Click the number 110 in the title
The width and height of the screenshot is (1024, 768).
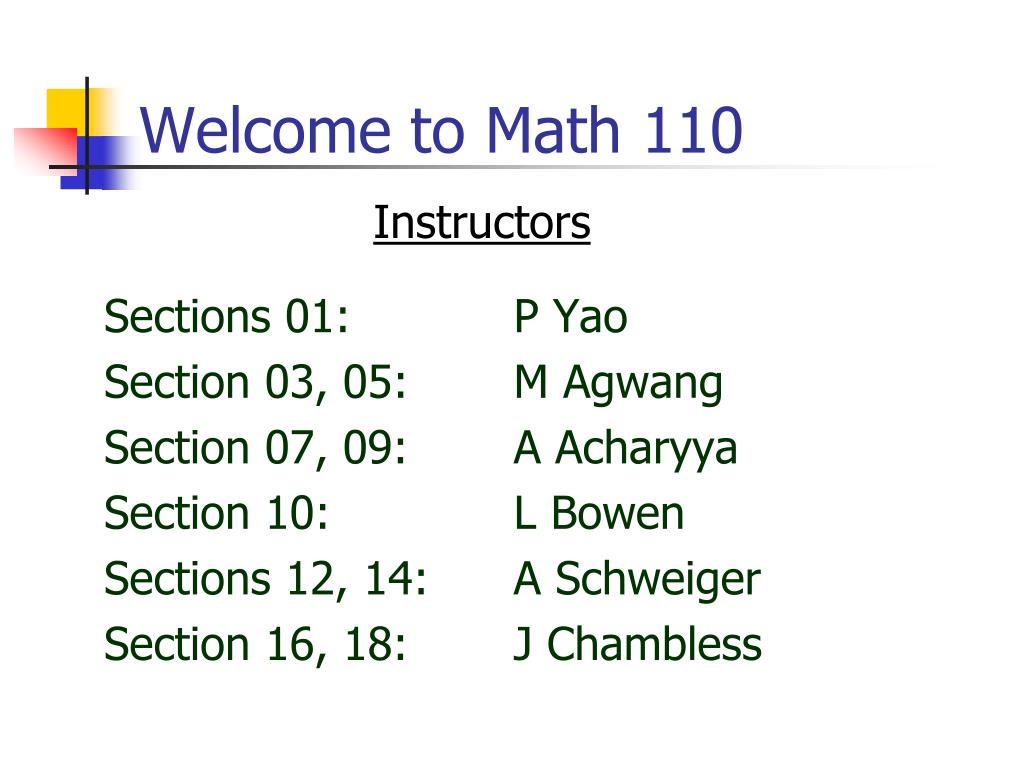pyautogui.click(x=694, y=130)
